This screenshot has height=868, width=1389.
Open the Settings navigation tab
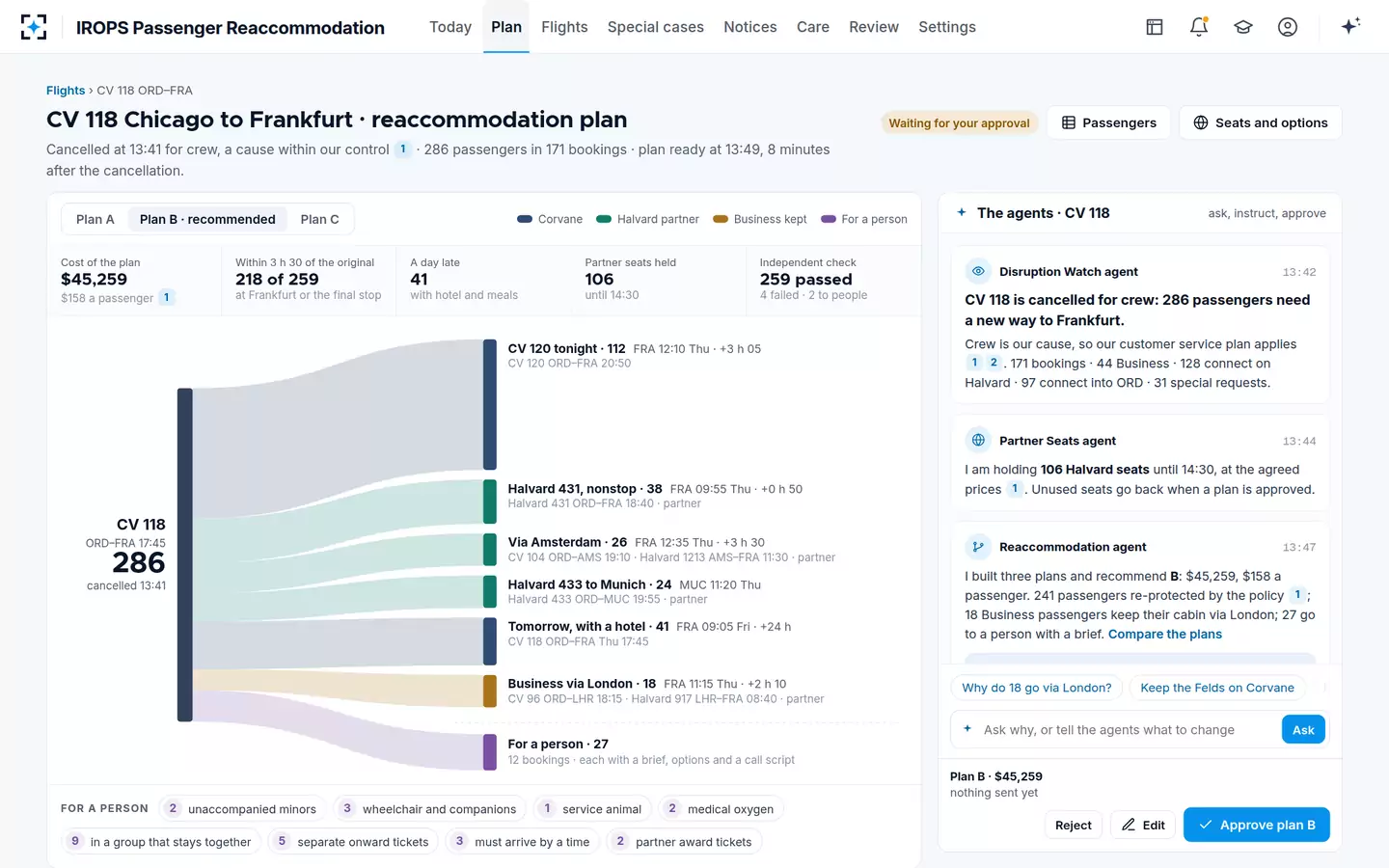tap(947, 27)
